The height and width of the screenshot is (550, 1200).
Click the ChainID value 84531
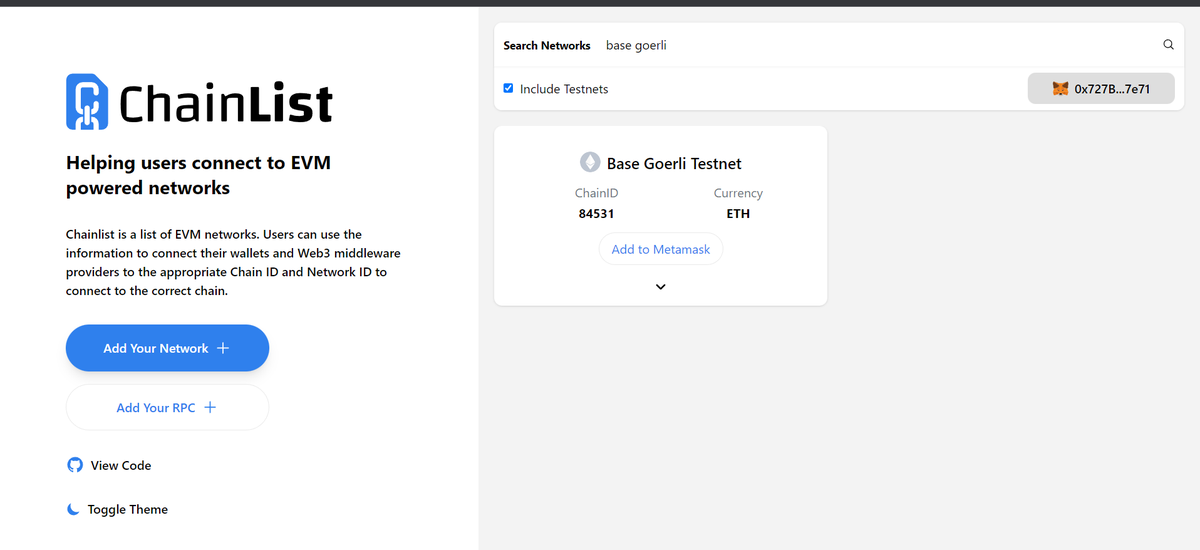click(597, 214)
